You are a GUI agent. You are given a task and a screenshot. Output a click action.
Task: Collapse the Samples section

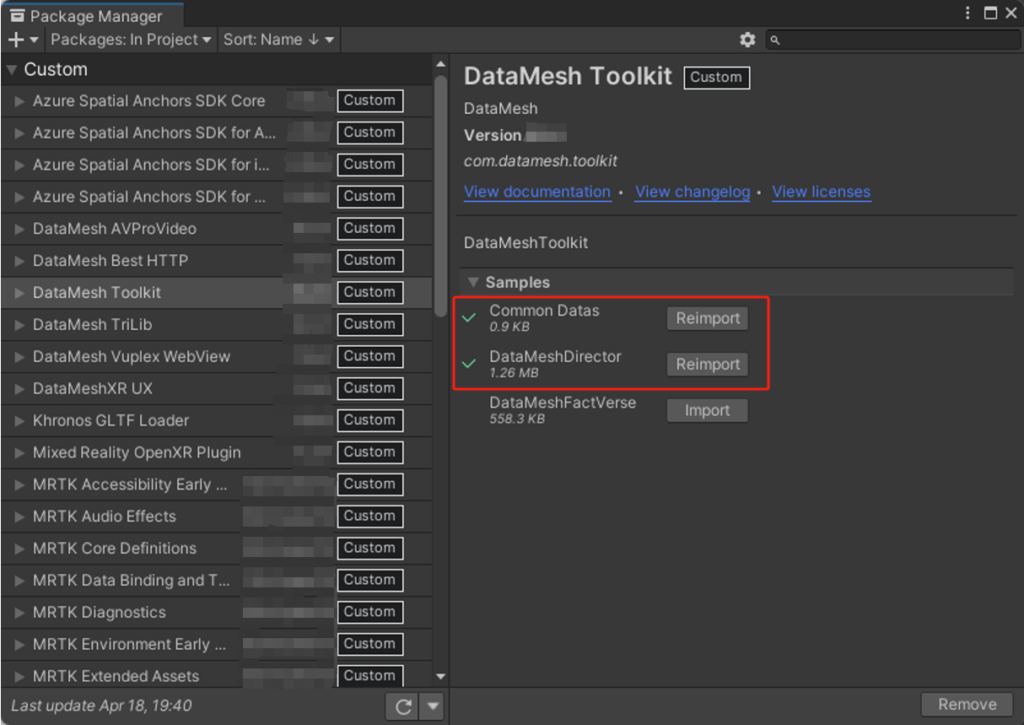point(474,282)
